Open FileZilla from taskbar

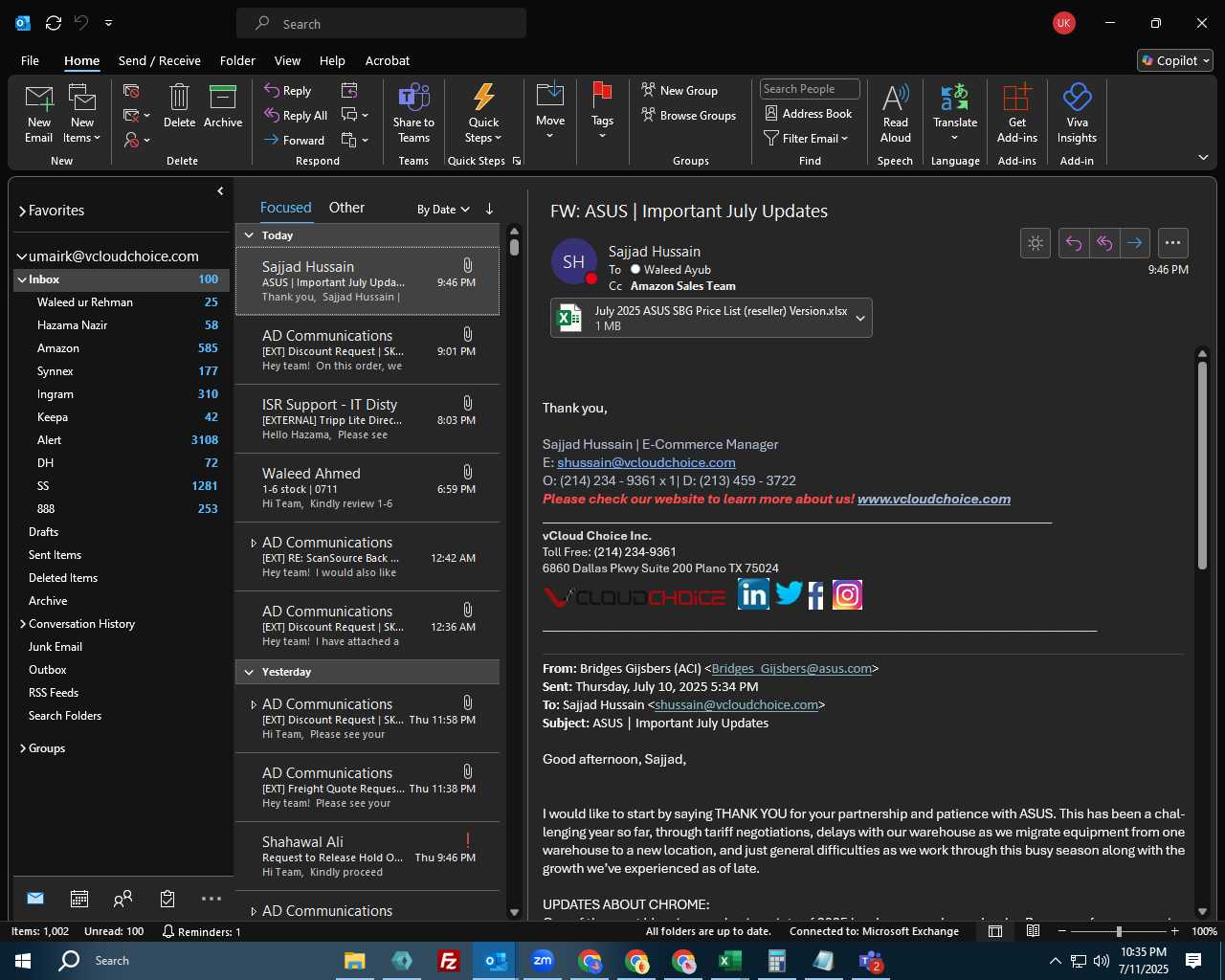tap(448, 961)
